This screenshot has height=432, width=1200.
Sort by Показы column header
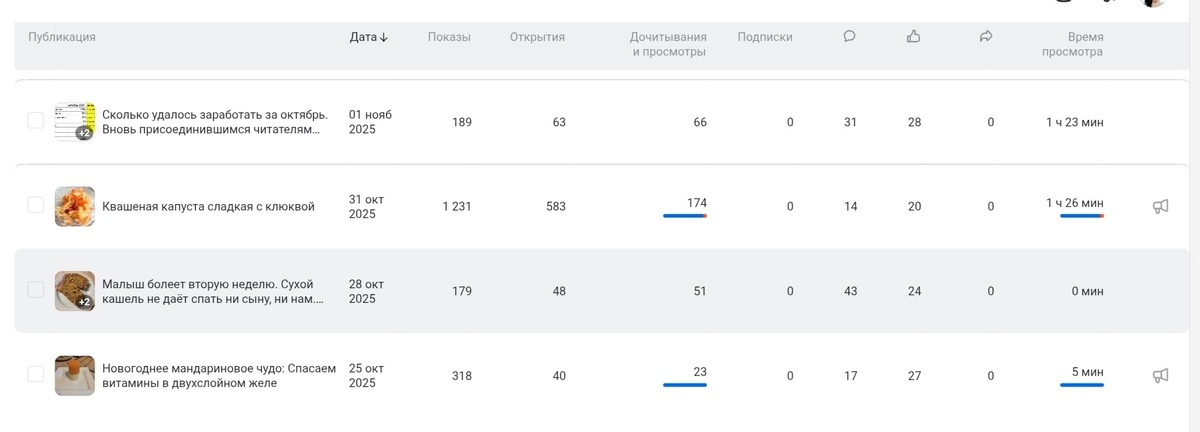point(449,37)
